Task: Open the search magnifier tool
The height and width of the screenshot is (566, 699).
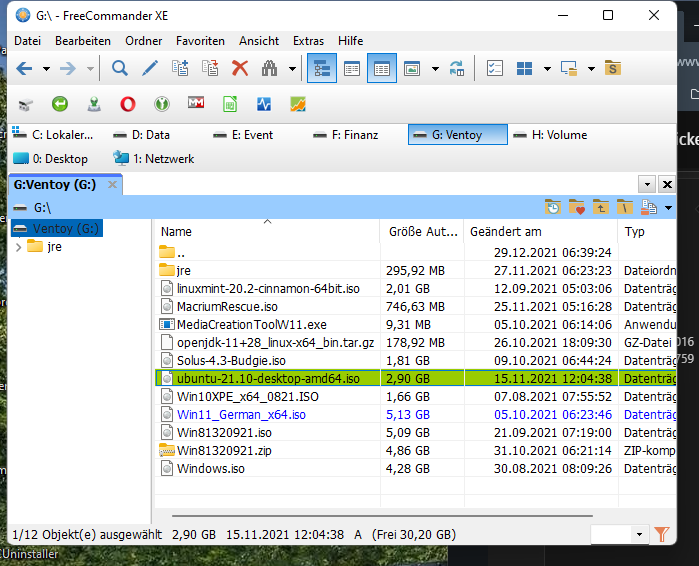Action: (119, 69)
